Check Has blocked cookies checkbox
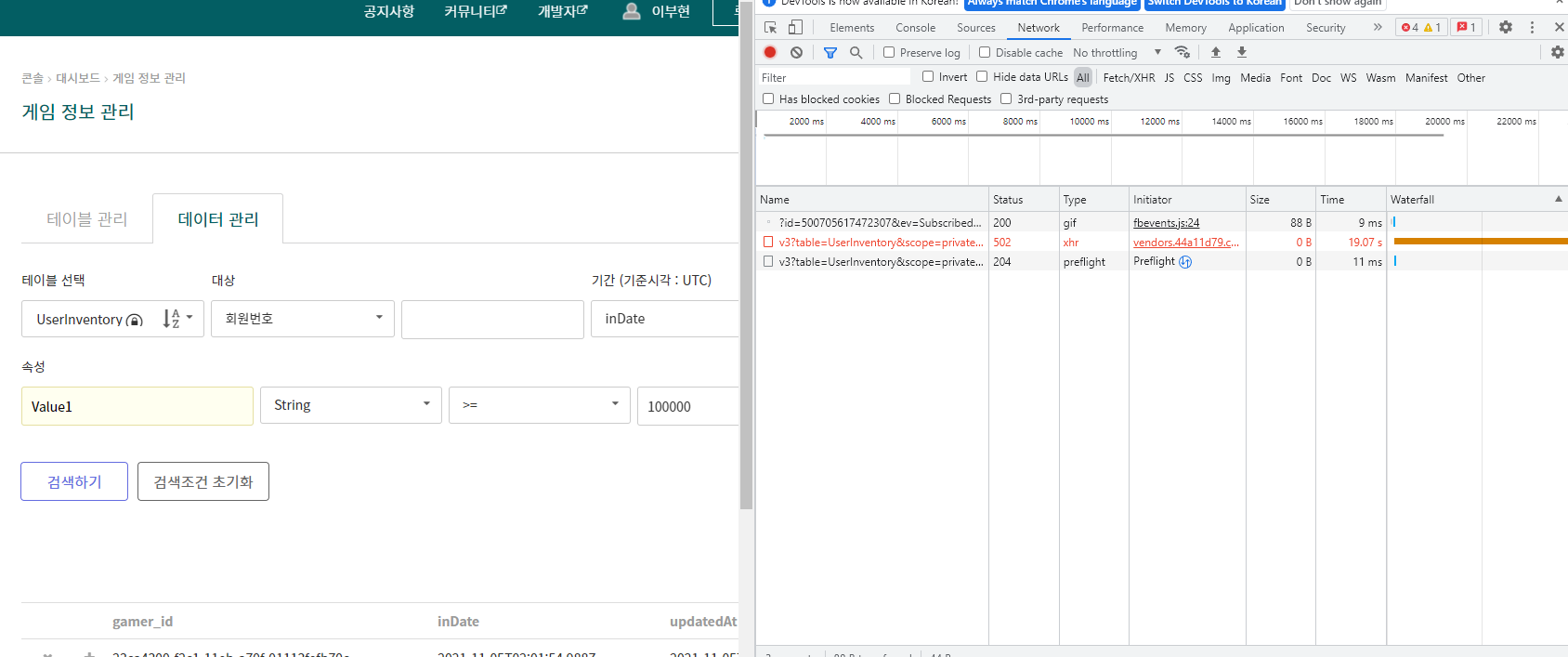 click(768, 99)
